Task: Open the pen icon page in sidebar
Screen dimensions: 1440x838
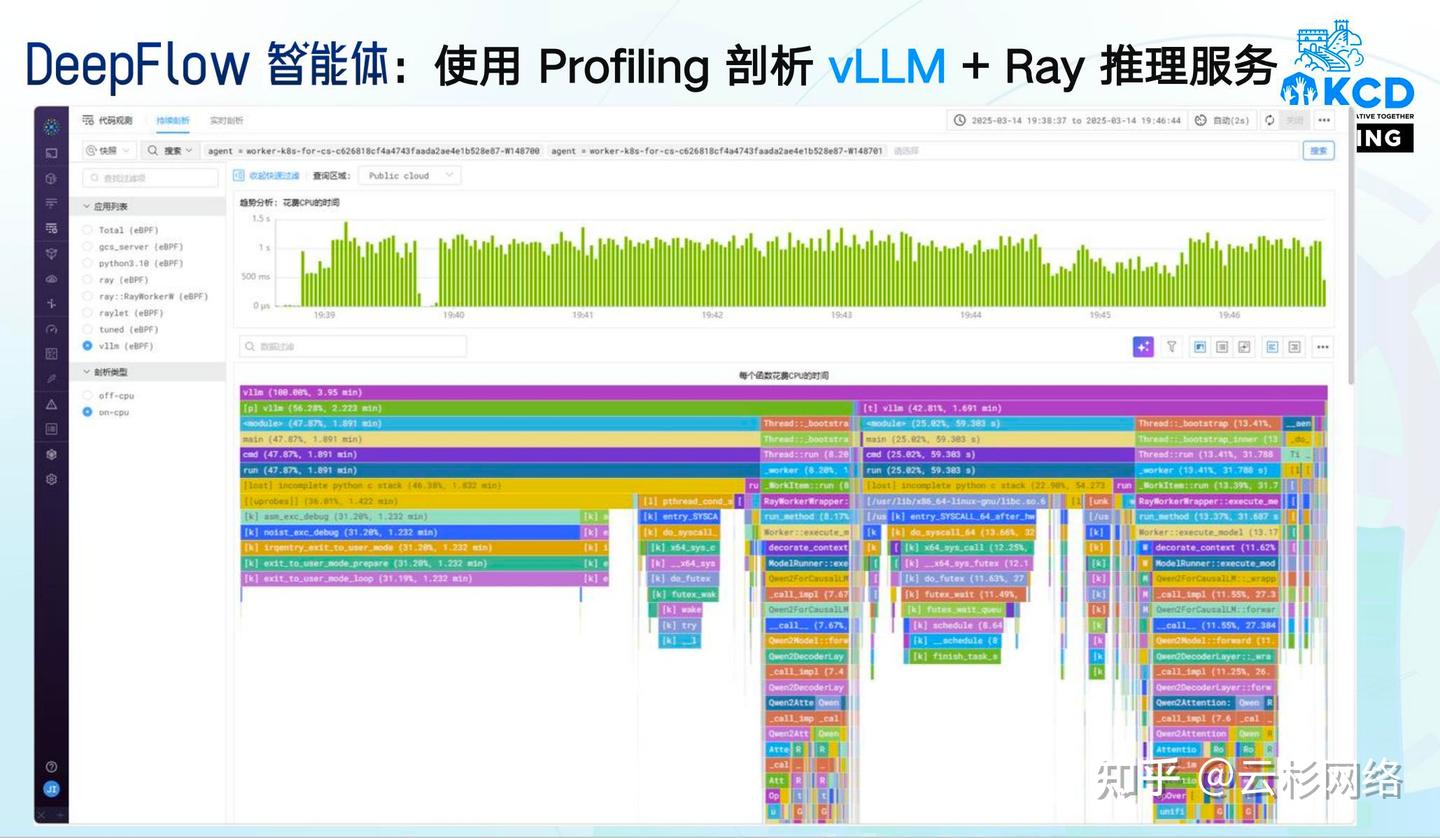Action: (x=51, y=379)
